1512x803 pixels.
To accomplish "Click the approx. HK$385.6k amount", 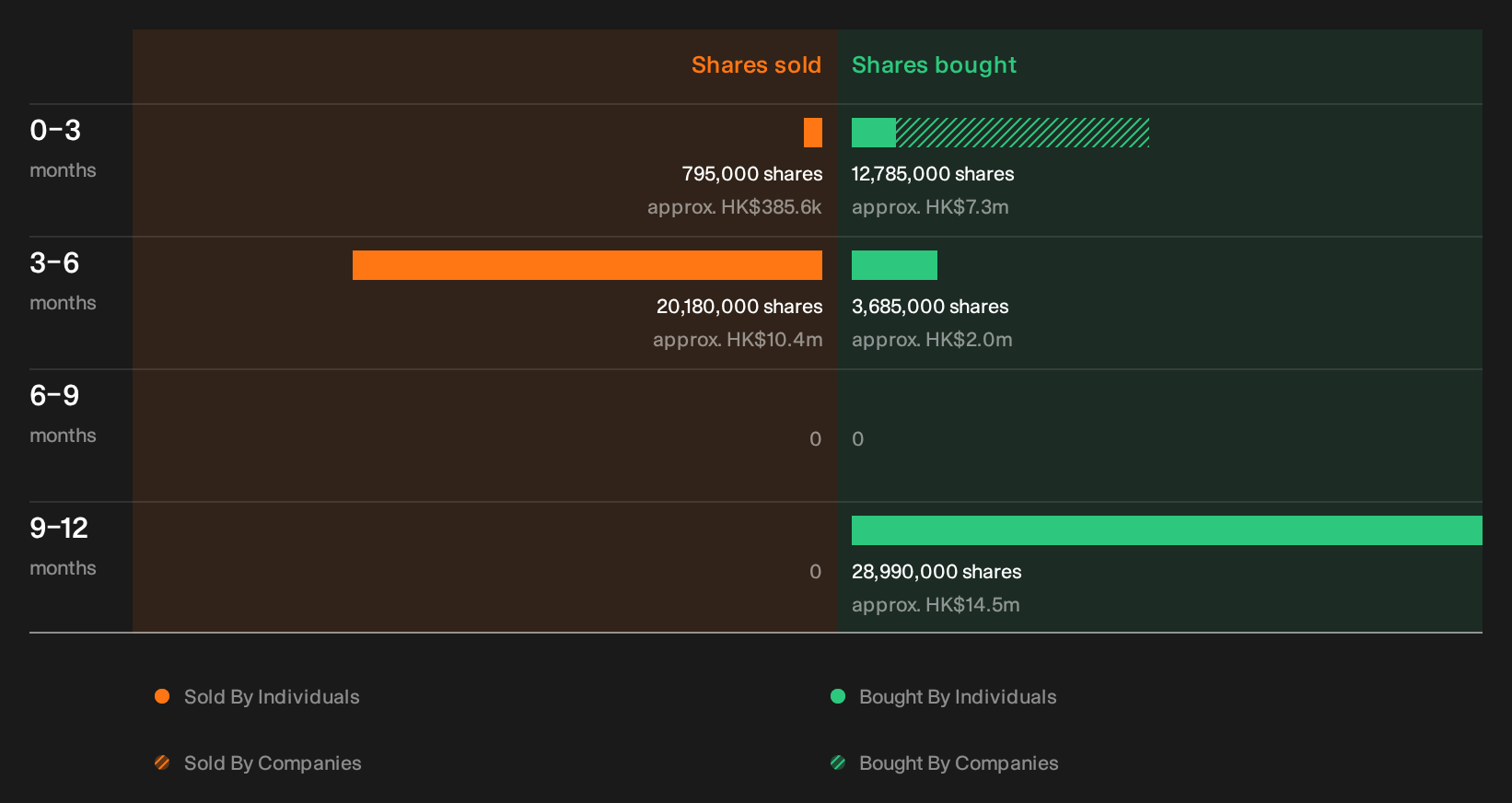I will point(735,207).
